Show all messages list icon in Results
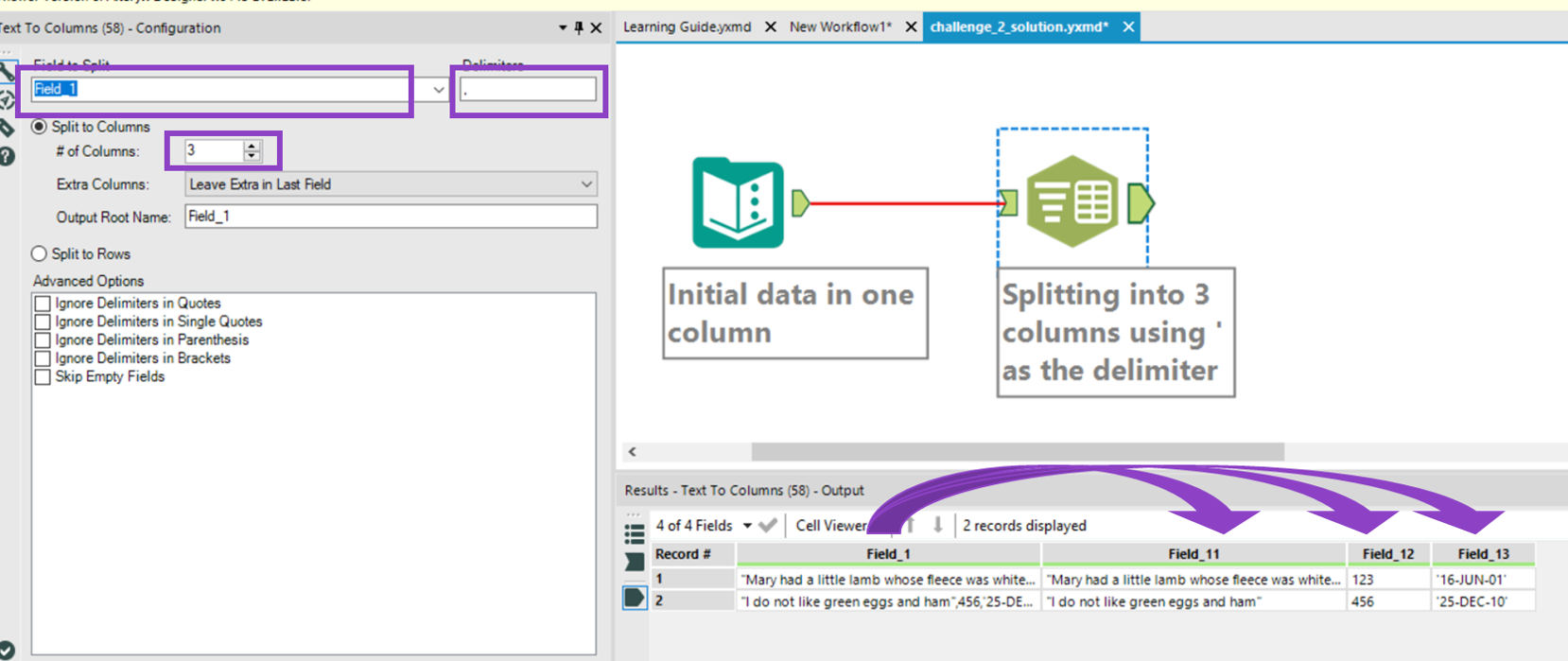 pyautogui.click(x=635, y=533)
